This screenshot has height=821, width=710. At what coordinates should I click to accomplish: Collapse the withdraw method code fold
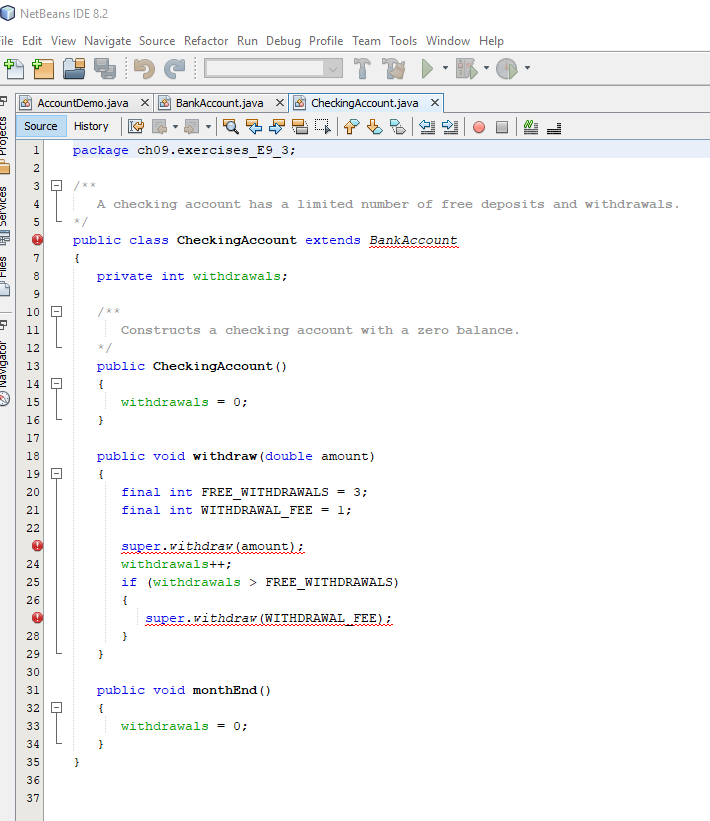click(x=57, y=474)
